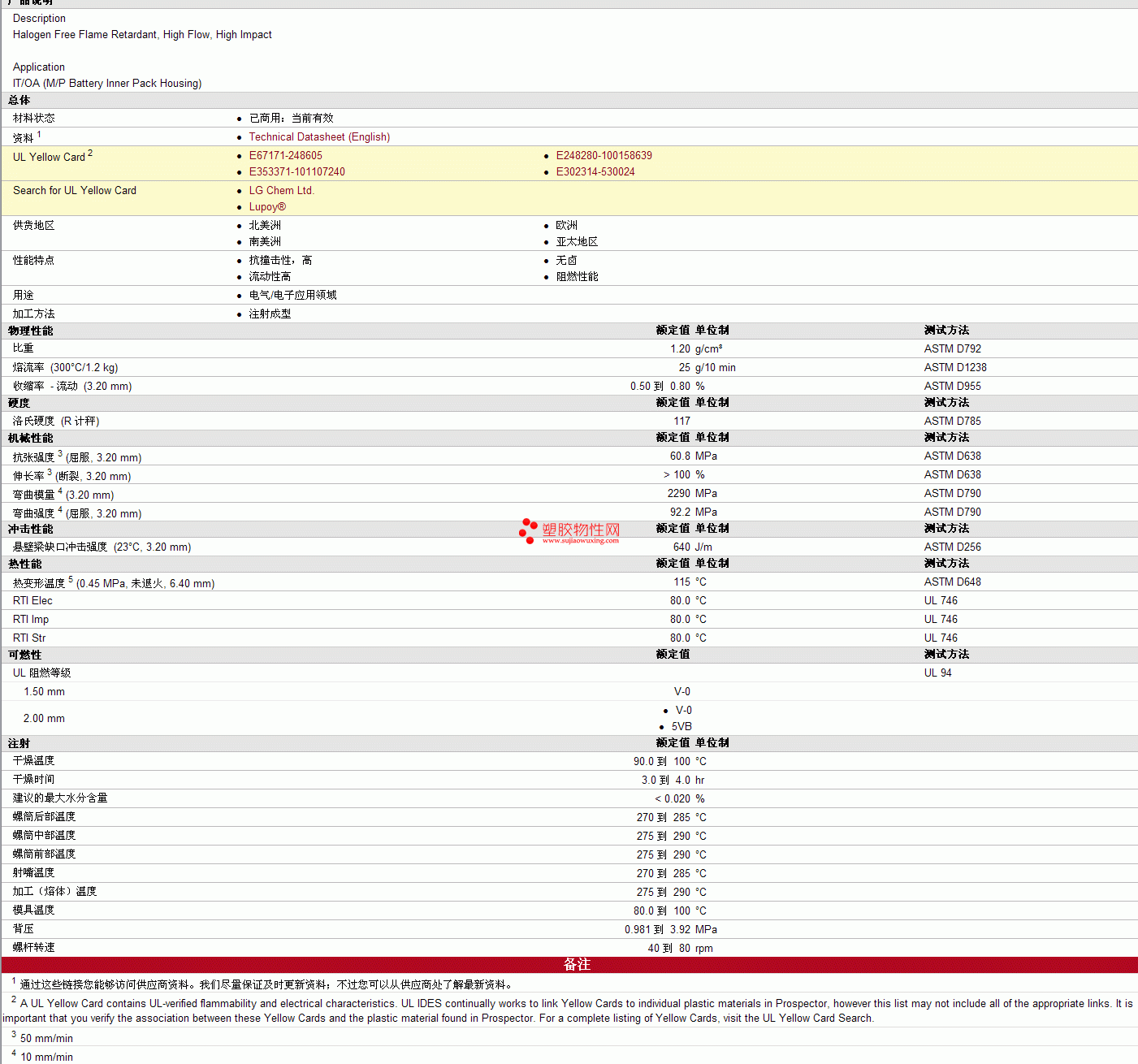
Task: Click the 注射成型 processing method entry
Action: (270, 314)
